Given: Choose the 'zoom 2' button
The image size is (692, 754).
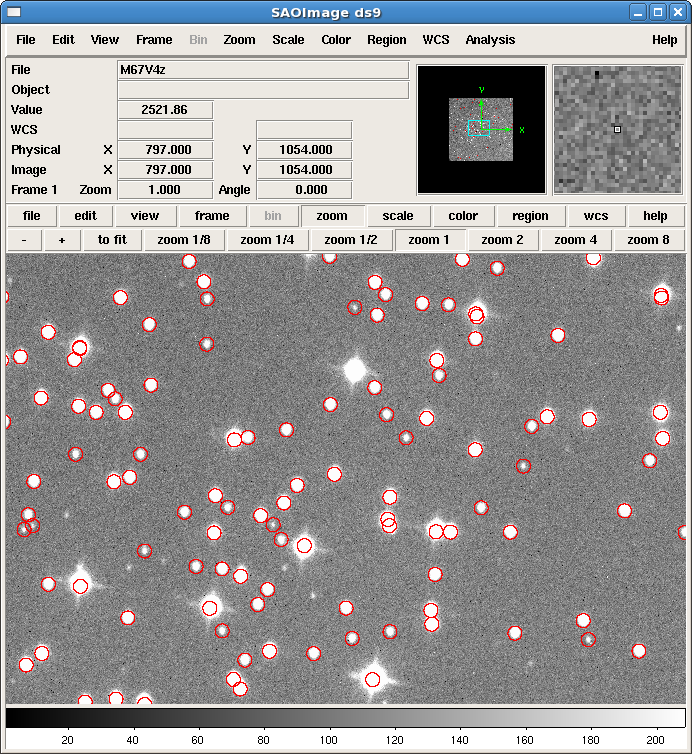Looking at the screenshot, I should 502,240.
